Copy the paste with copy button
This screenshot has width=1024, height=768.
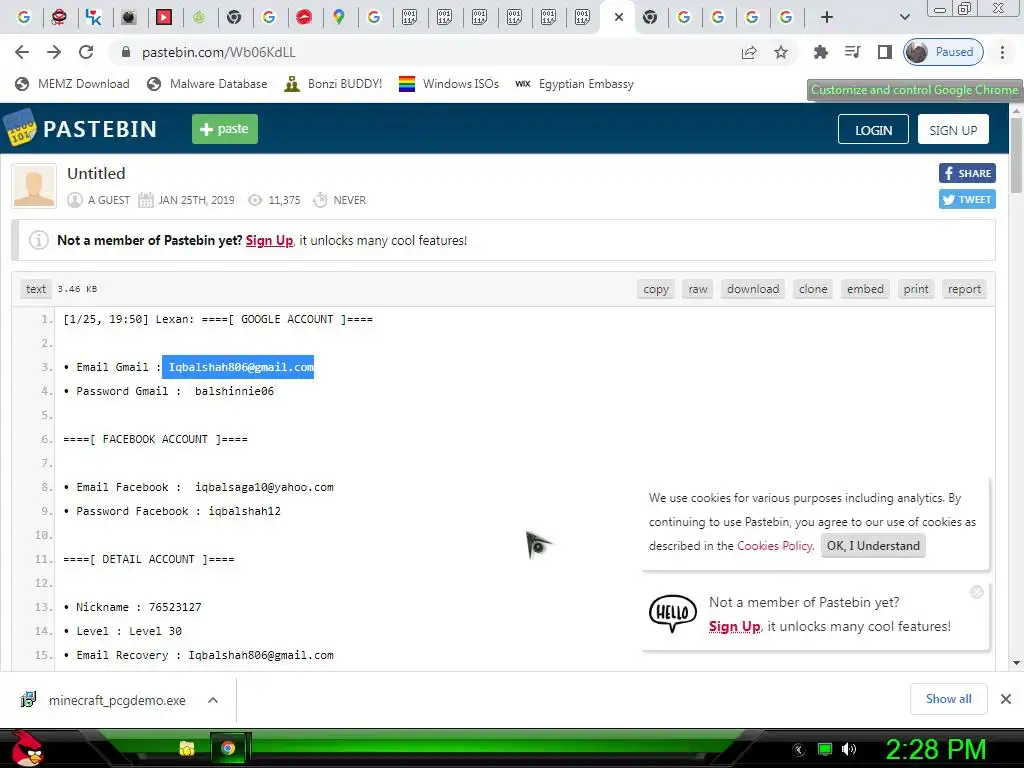pos(656,289)
